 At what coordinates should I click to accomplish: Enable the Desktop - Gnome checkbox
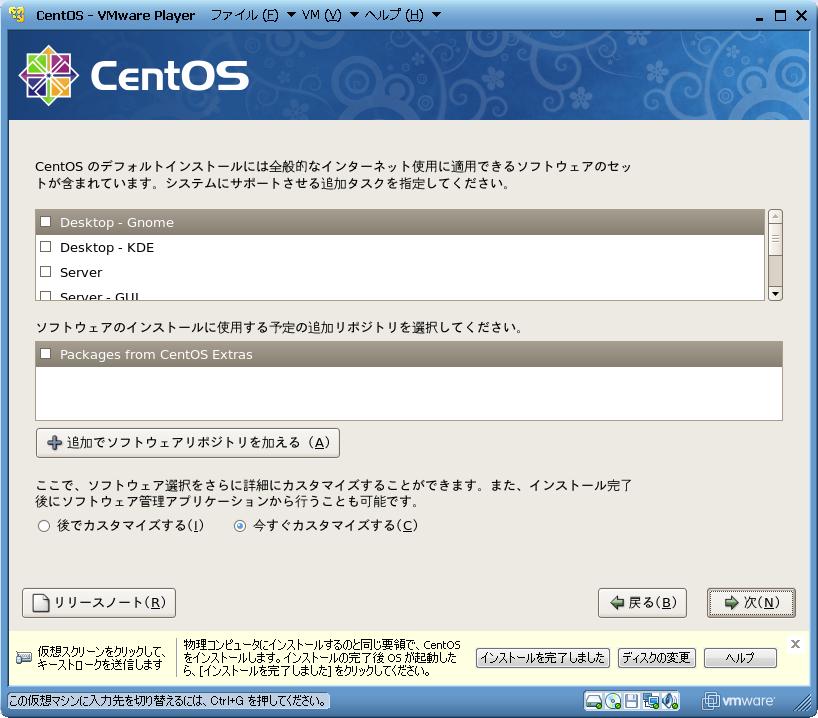pos(45,222)
